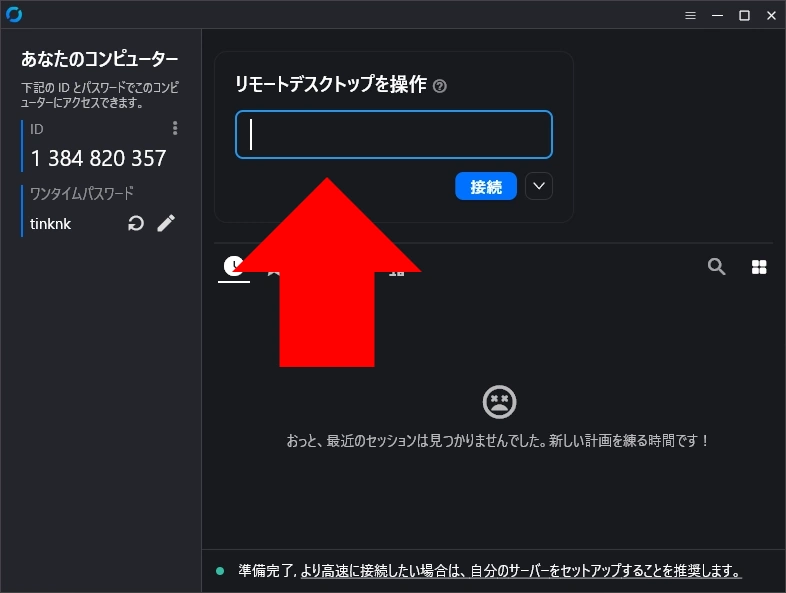Image resolution: width=786 pixels, height=593 pixels.
Task: Refresh the one-time password
Action: [x=136, y=223]
